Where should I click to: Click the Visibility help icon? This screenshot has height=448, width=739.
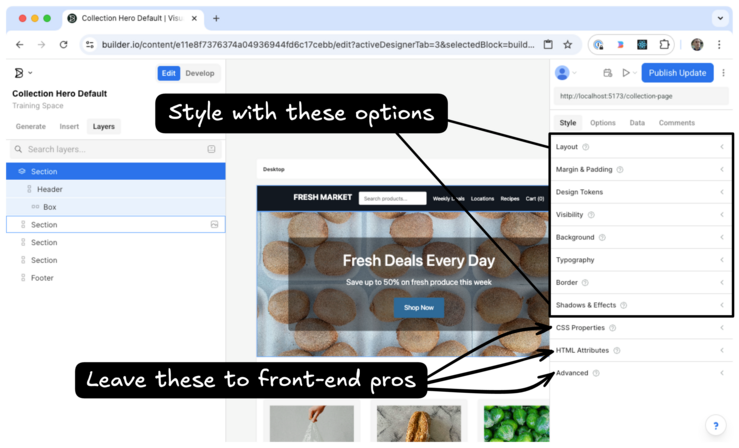[x=591, y=215]
